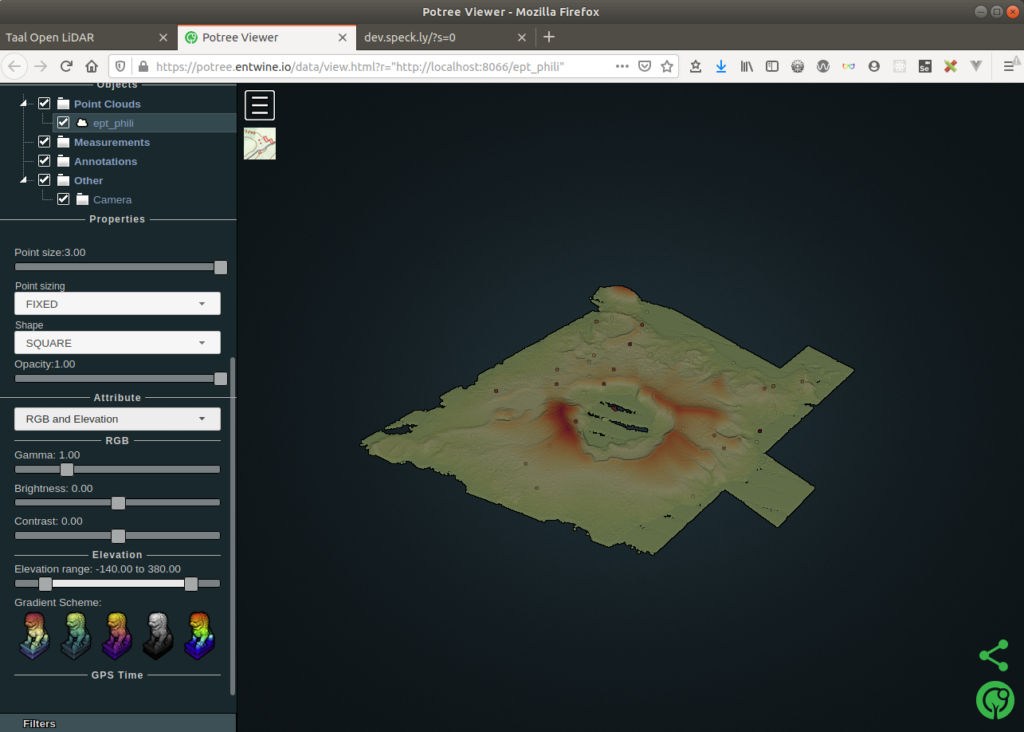Select the rainbow-red gradient scheme lion
1024x732 pixels.
coord(35,635)
